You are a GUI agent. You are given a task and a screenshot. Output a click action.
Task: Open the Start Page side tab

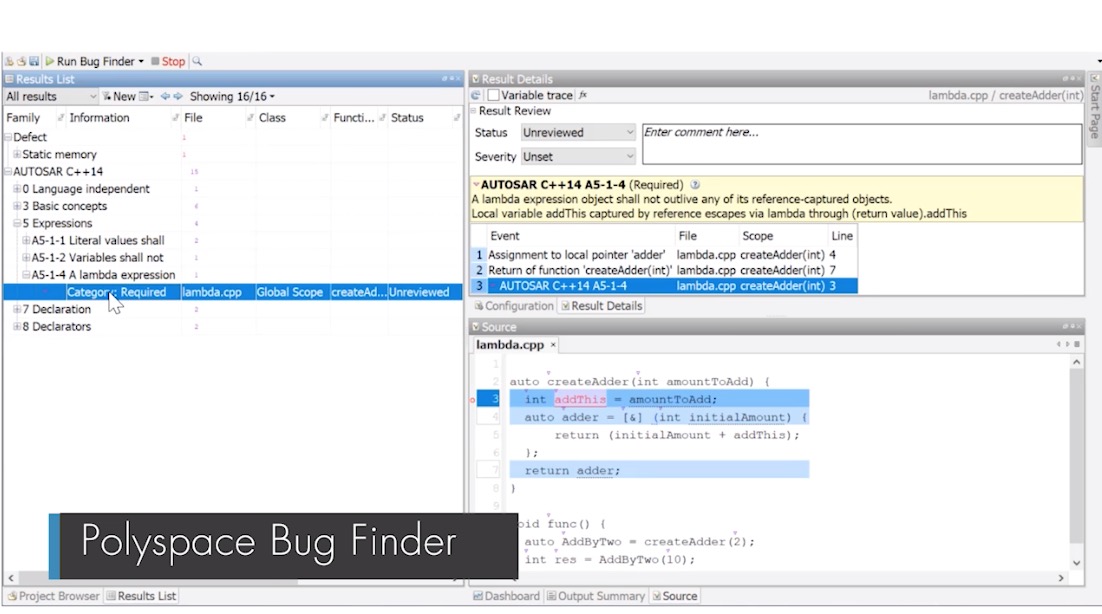(x=1094, y=109)
